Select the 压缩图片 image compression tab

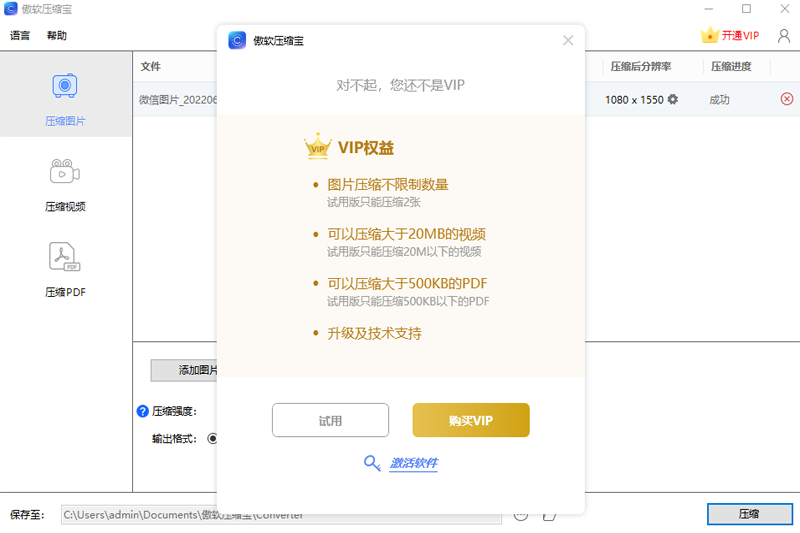click(x=65, y=98)
